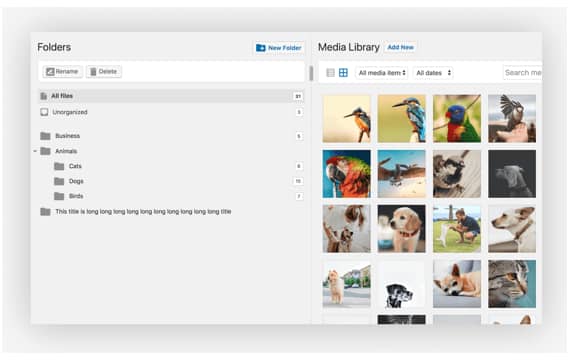Screen dimensions: 579x363
Task: Select the Business folder icon
Action: [45, 136]
